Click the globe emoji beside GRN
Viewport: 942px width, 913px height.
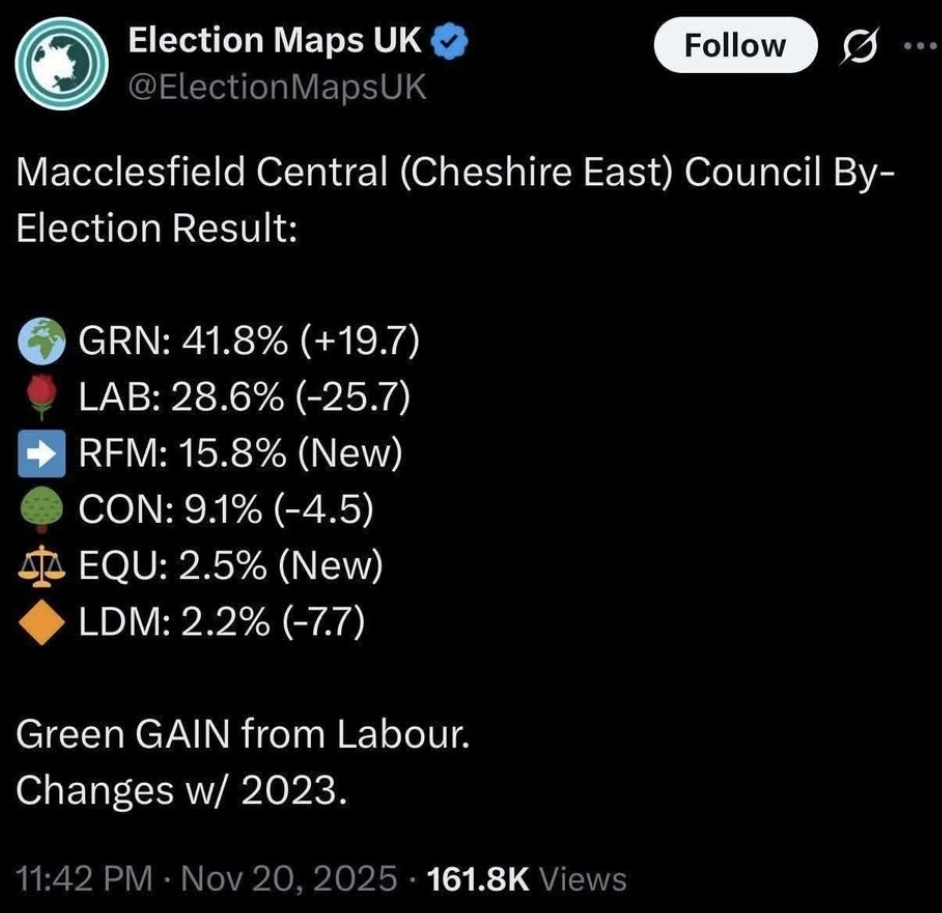42,343
